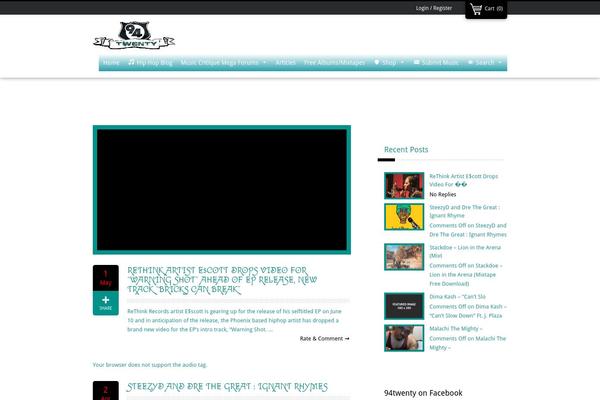
Task: Click the Shop pin icon in navigation
Action: point(377,62)
